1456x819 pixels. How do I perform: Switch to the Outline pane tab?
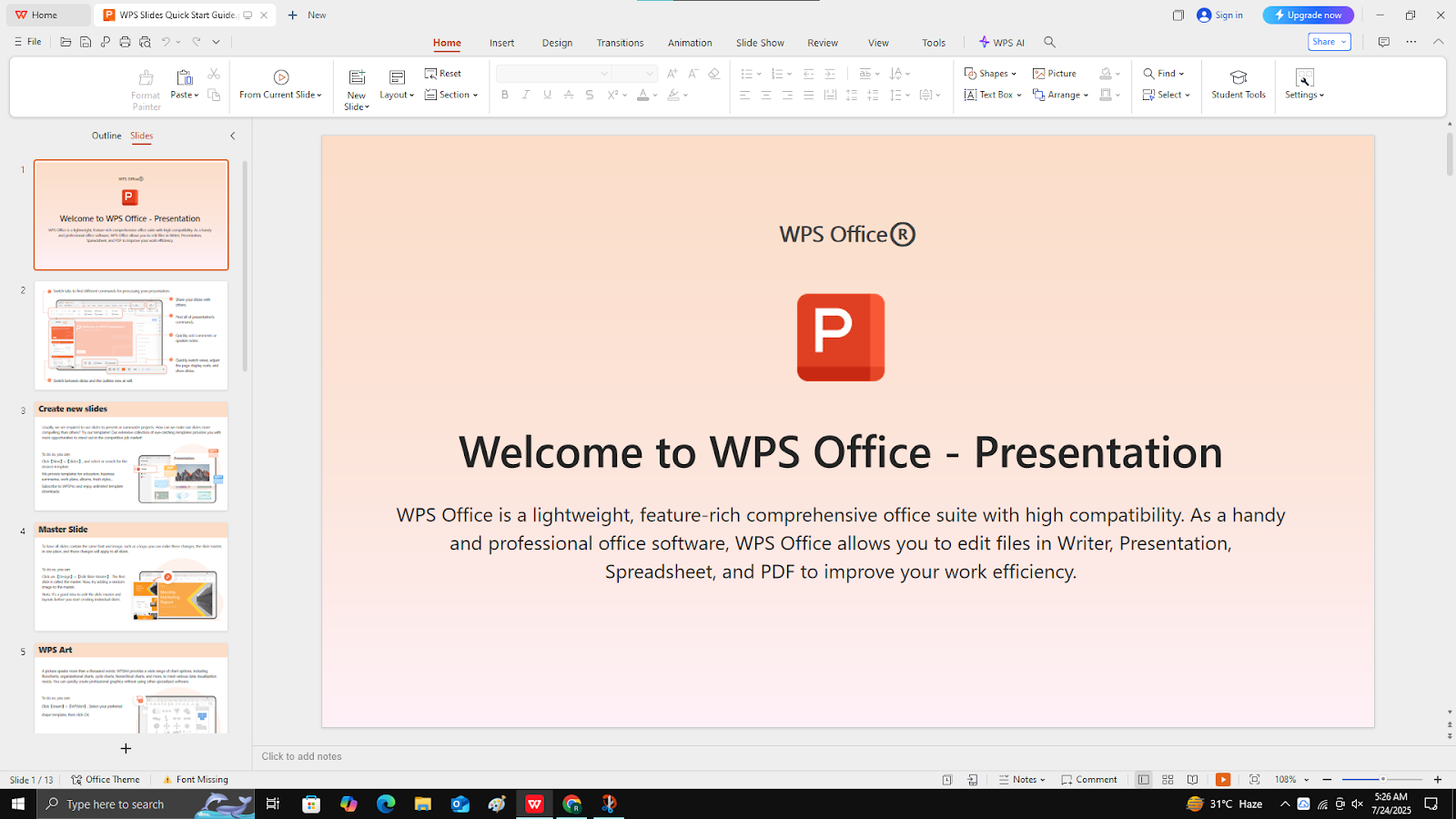point(106,136)
